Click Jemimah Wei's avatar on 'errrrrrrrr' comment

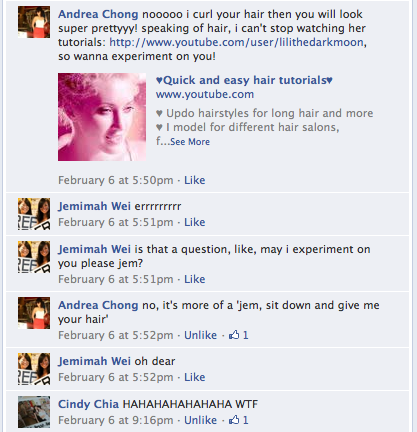(34, 214)
